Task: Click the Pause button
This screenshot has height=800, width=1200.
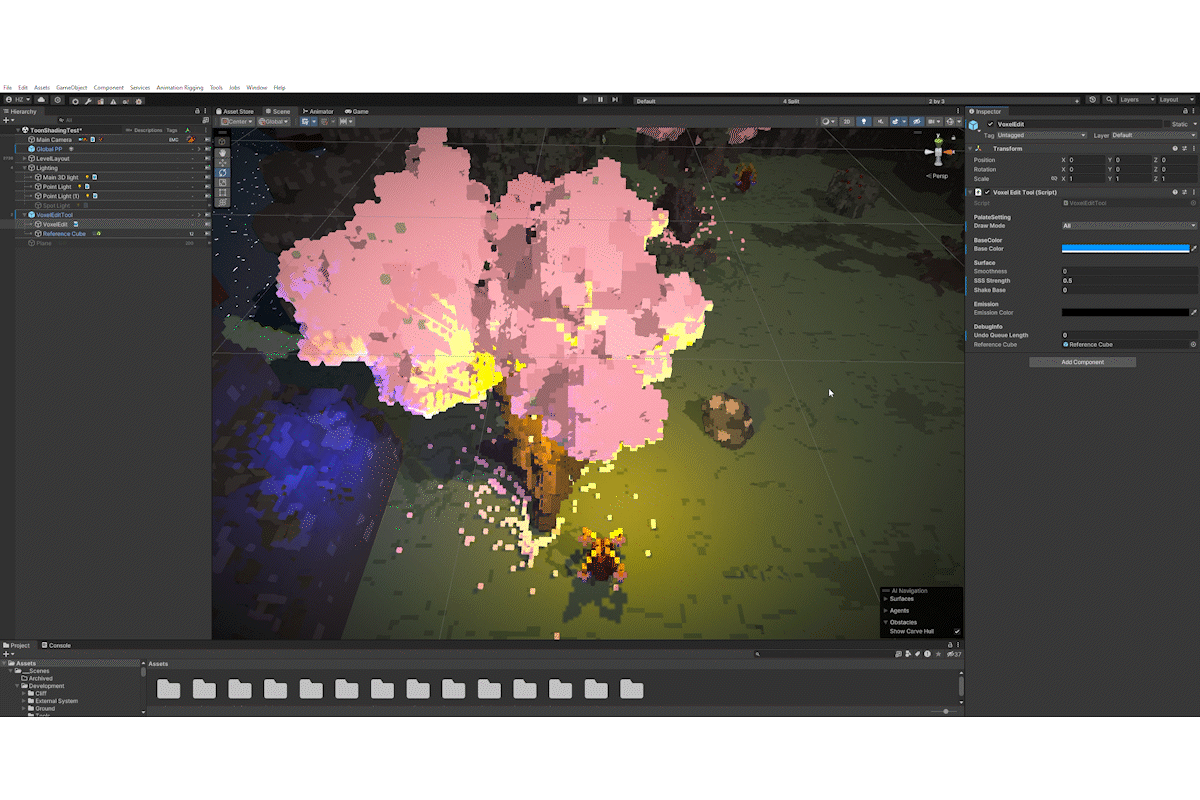Action: [x=600, y=100]
